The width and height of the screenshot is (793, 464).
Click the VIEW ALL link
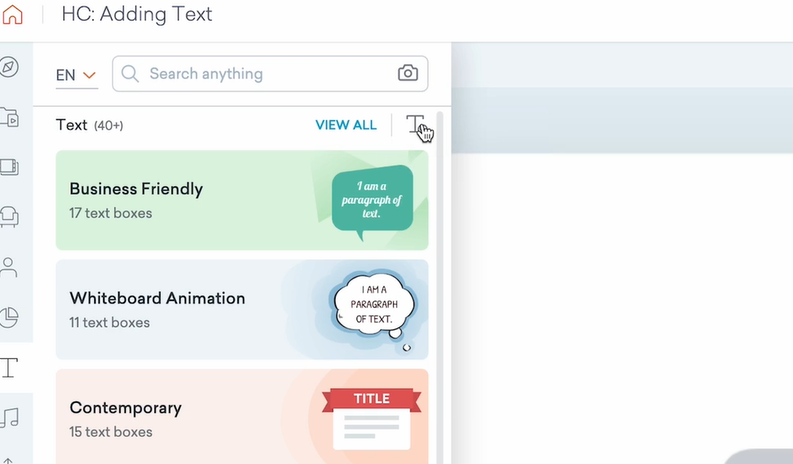[x=346, y=125]
